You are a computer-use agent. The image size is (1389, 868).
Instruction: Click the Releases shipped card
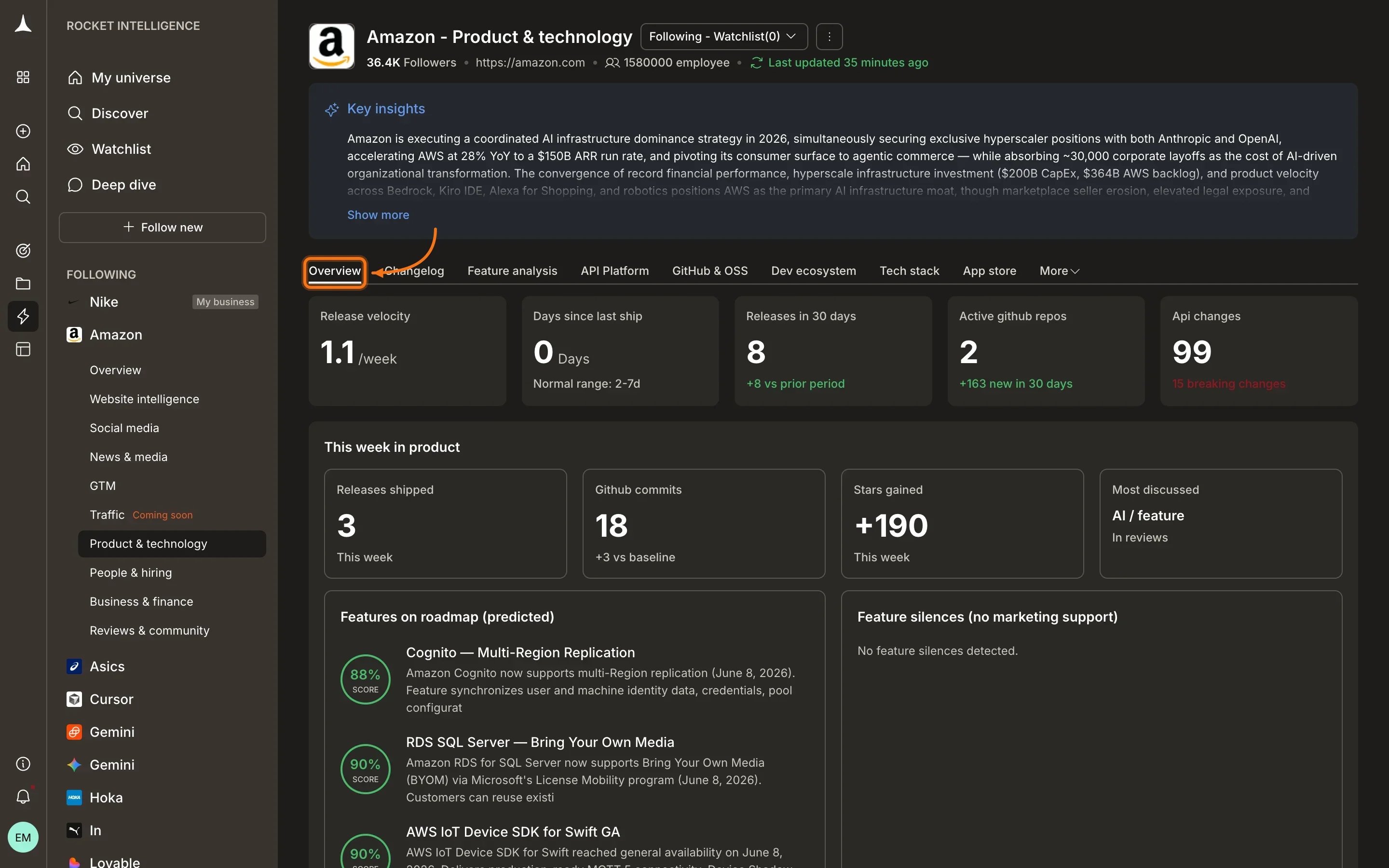446,524
